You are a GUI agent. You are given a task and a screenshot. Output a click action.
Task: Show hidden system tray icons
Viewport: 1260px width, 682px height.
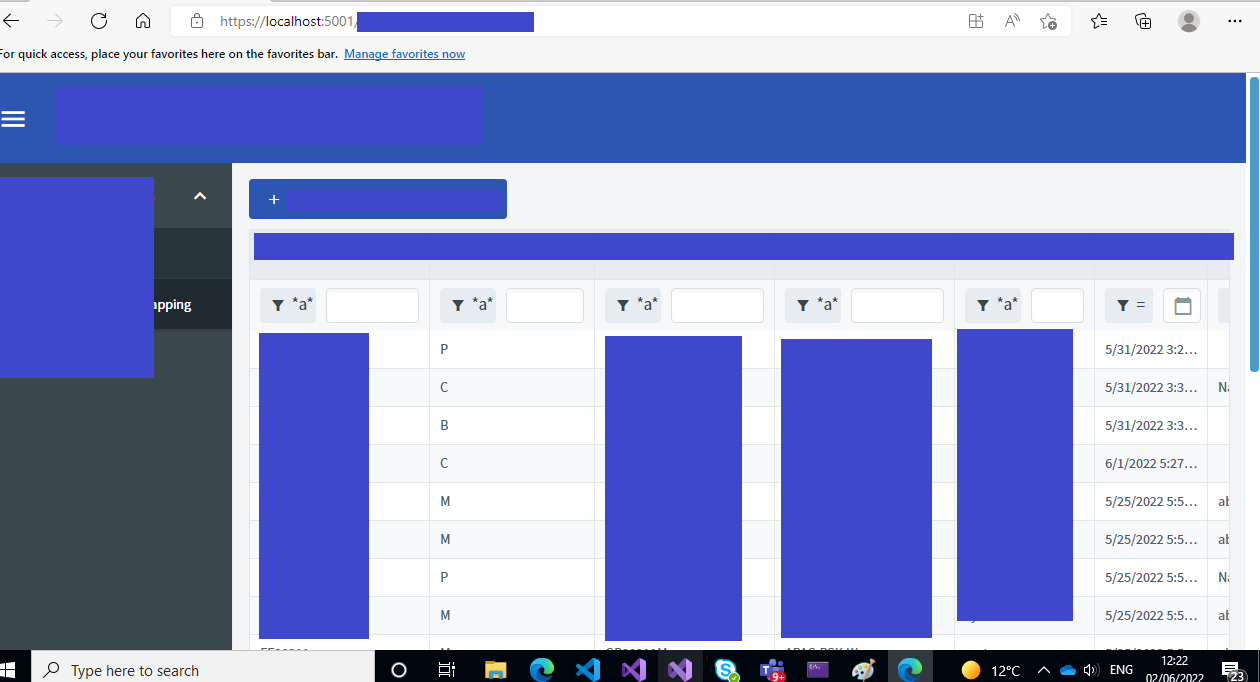1043,670
